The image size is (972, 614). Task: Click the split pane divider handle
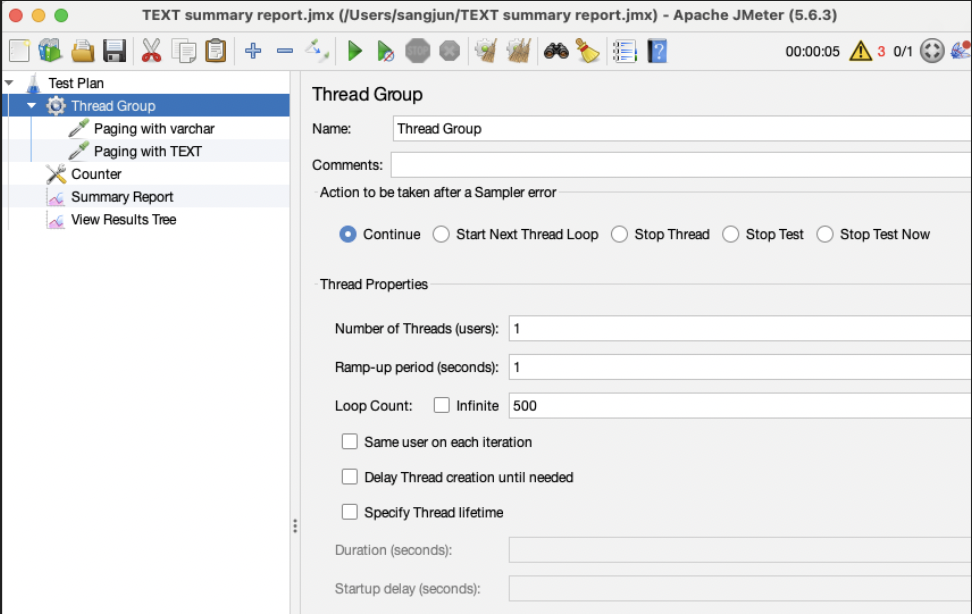tap(295, 526)
